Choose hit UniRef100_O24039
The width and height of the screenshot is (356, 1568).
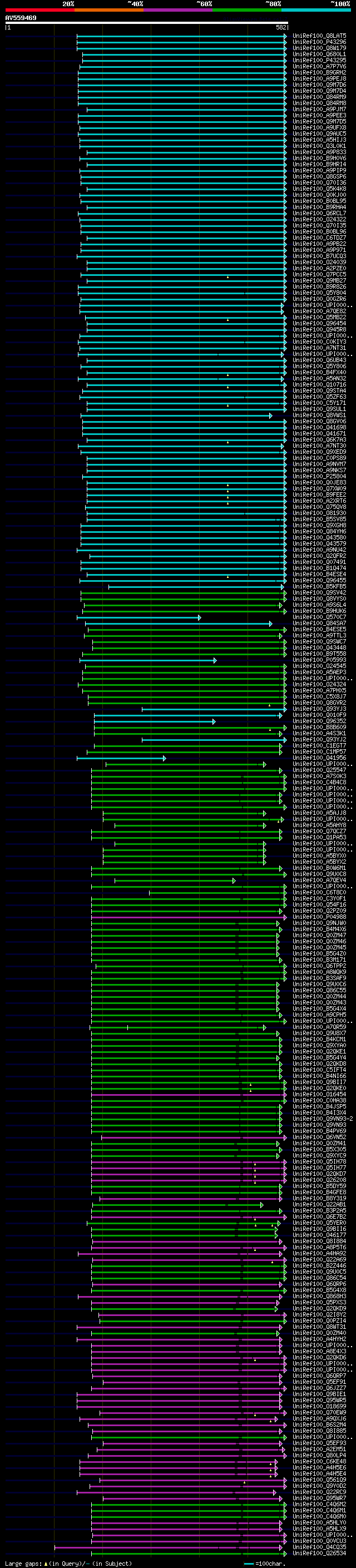pos(319,263)
